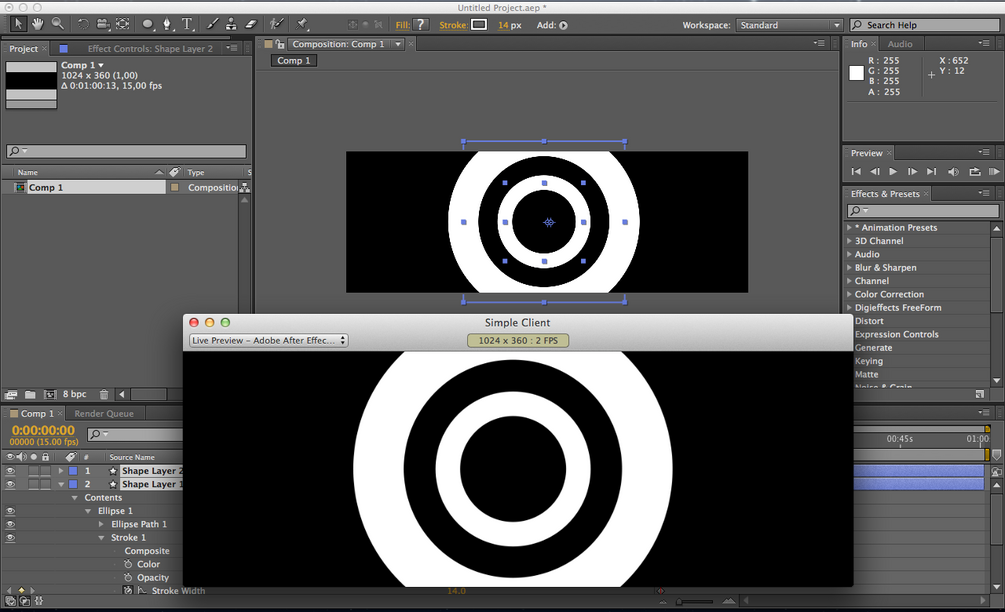Expand or collapse Transfer Controls pane
Screen dimensions: 1005x612
pyautogui.click(x=24, y=601)
